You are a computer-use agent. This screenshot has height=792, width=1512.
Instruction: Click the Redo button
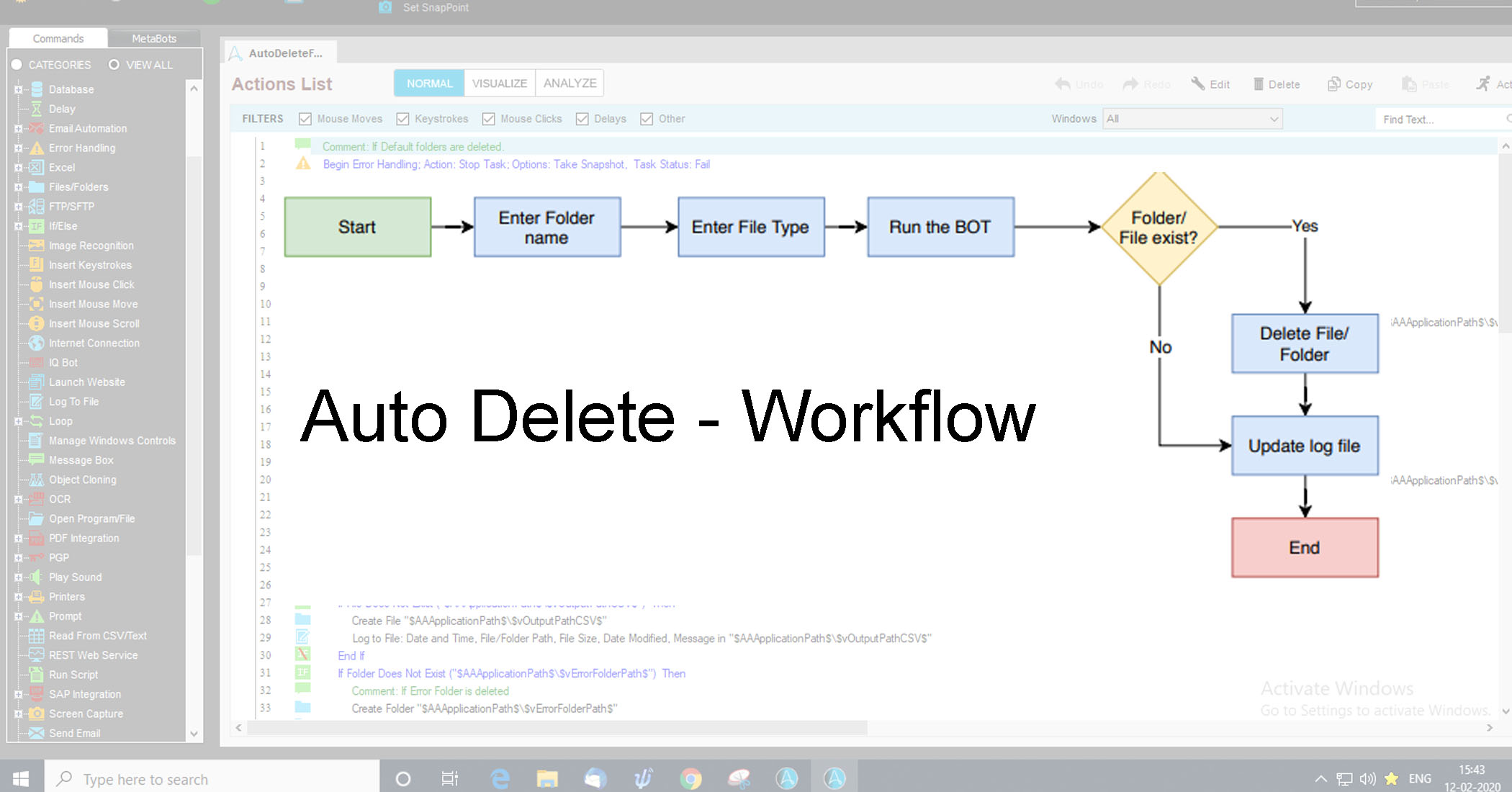[x=1147, y=84]
